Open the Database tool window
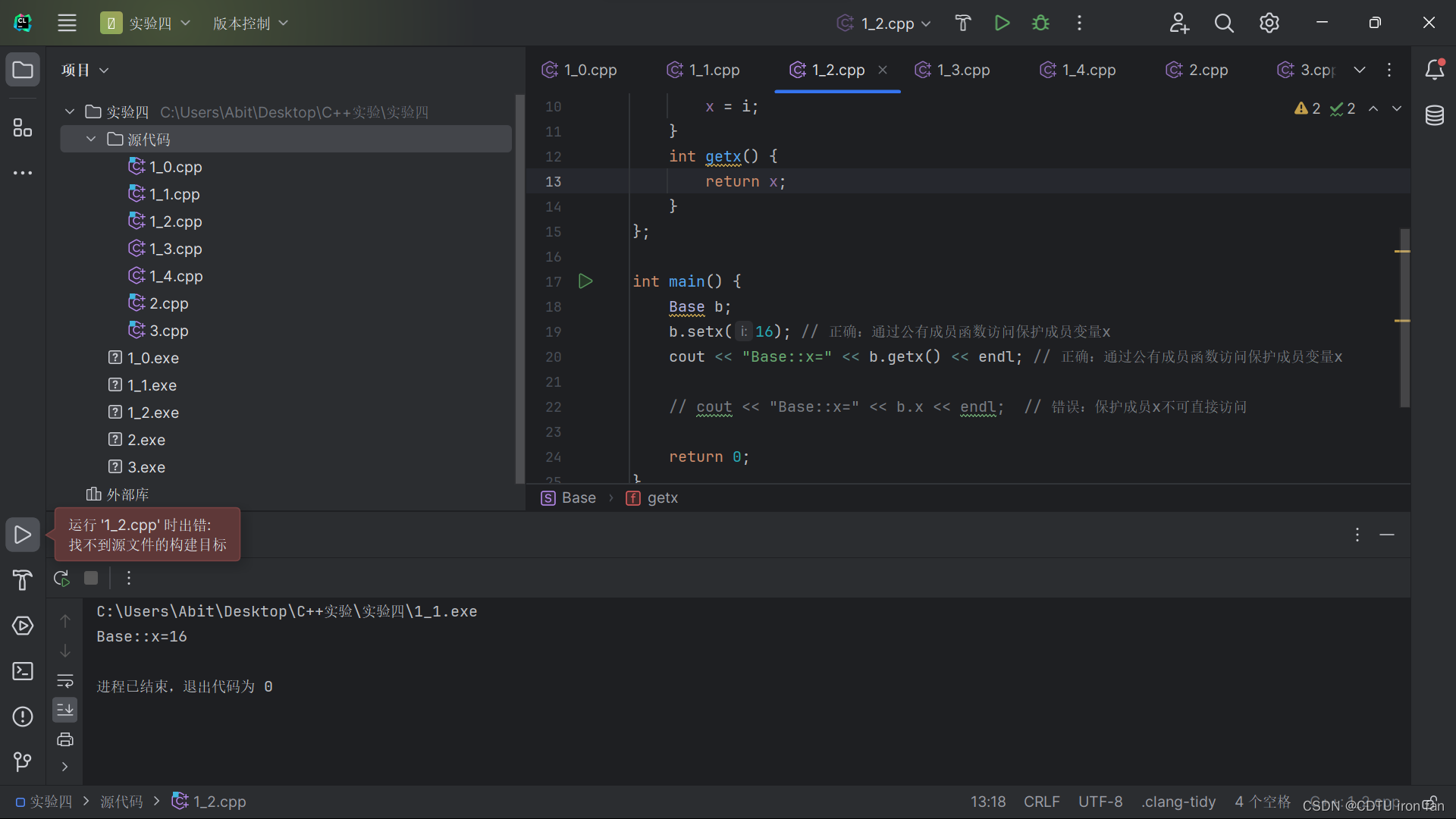Viewport: 1456px width, 819px height. (x=1436, y=115)
